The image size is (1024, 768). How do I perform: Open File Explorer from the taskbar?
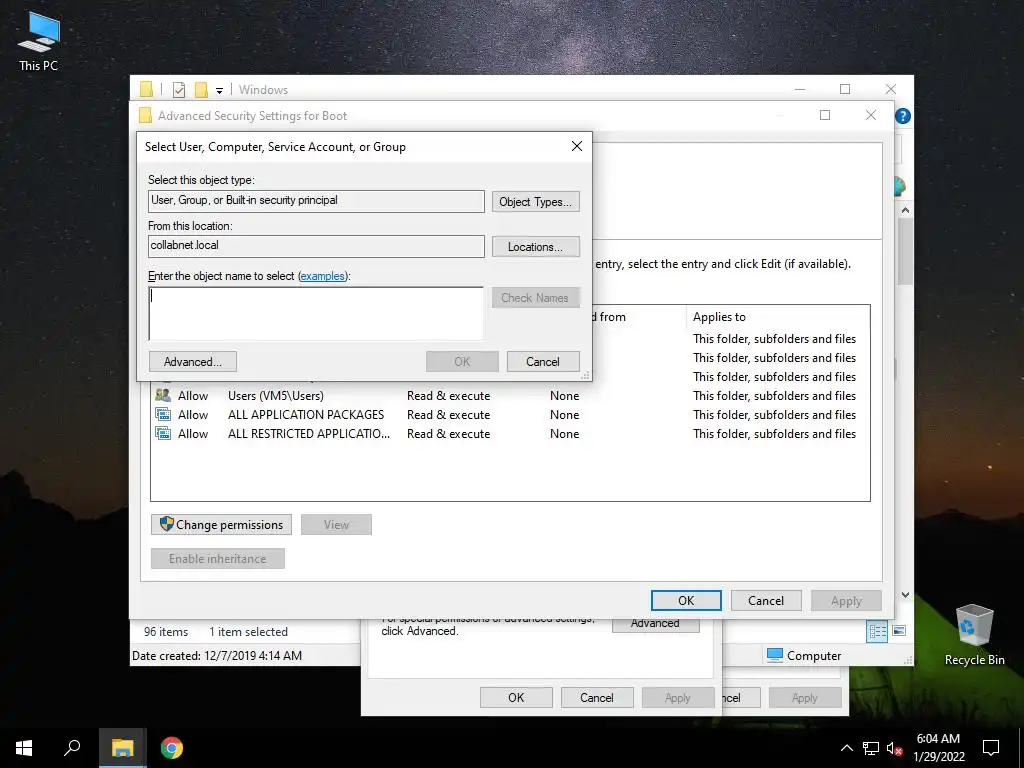122,748
